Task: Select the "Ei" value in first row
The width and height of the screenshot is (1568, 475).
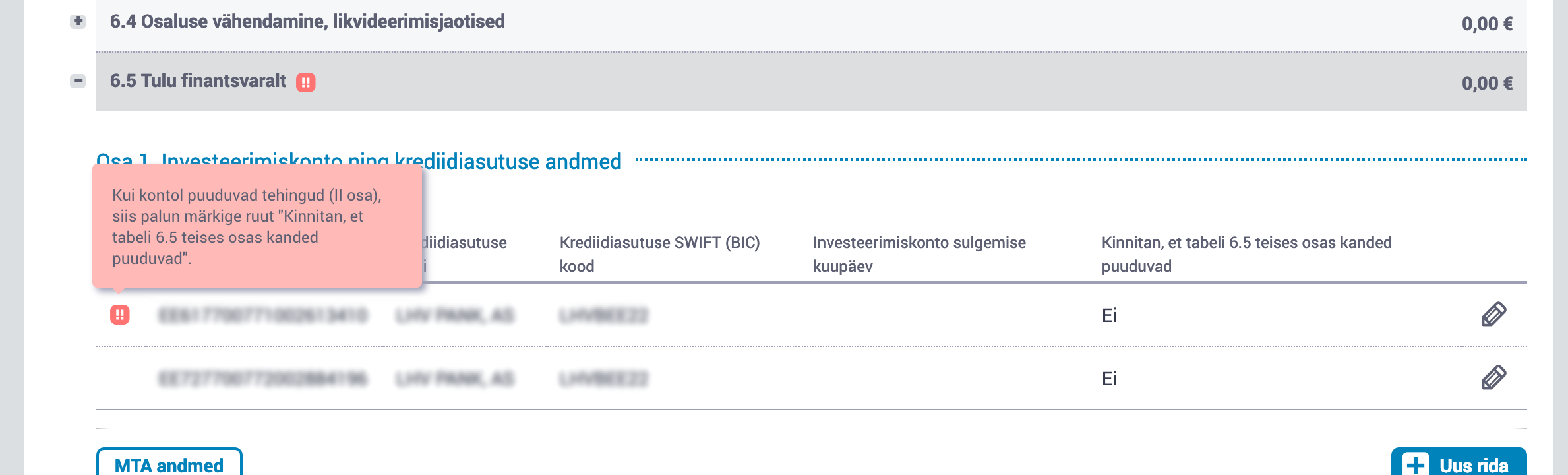Action: [x=1109, y=315]
